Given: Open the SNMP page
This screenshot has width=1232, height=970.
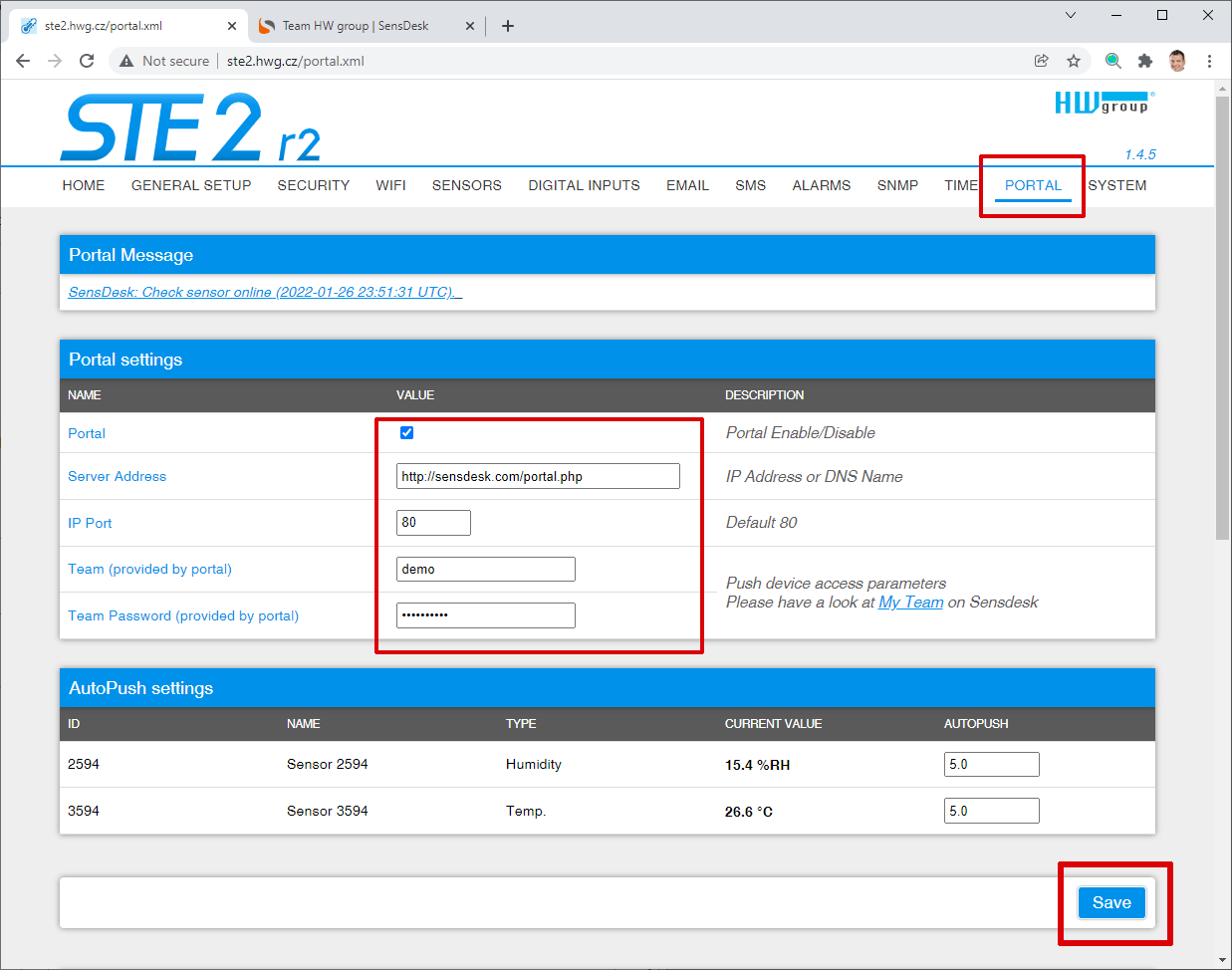Looking at the screenshot, I should click(898, 185).
